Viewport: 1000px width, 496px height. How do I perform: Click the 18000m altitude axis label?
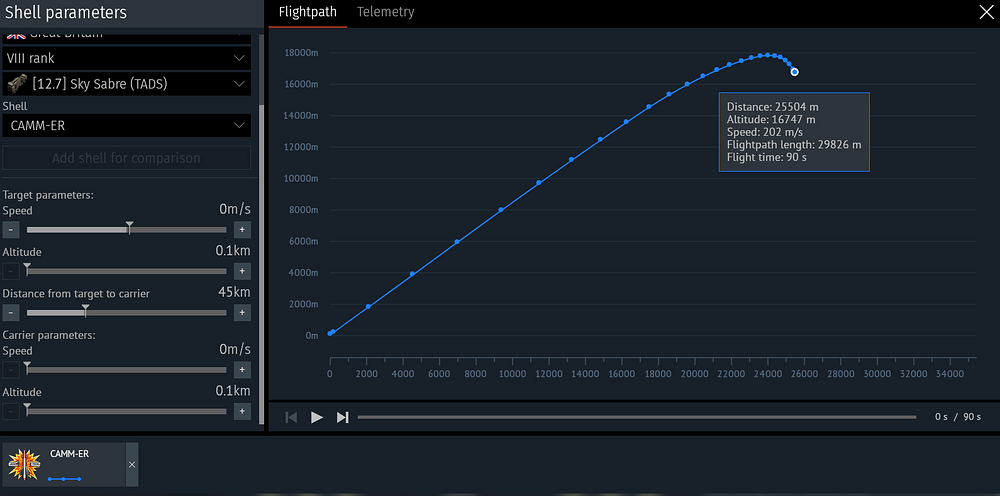tap(301, 53)
